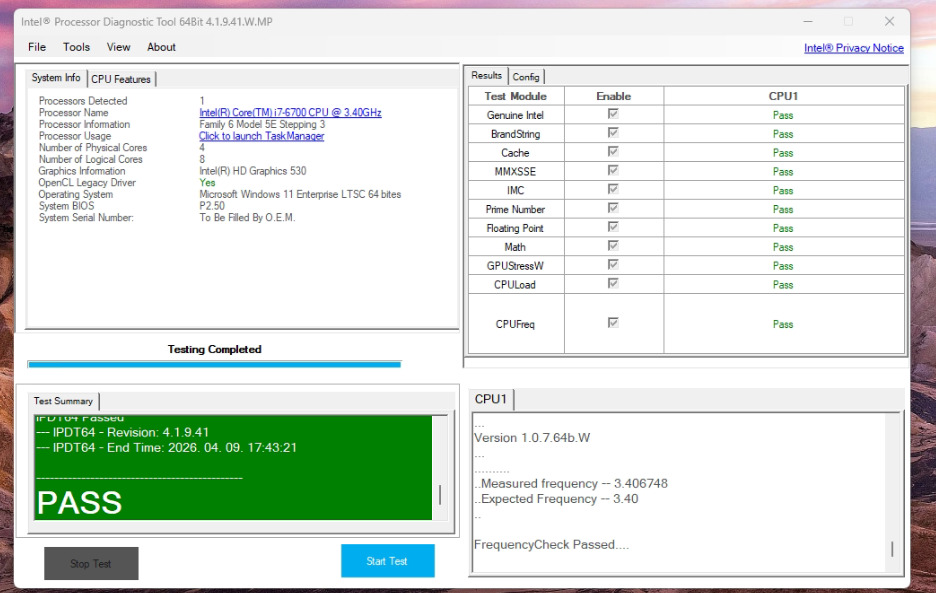Open the Intel Privacy Notice link
This screenshot has height=593, width=936.
point(854,48)
